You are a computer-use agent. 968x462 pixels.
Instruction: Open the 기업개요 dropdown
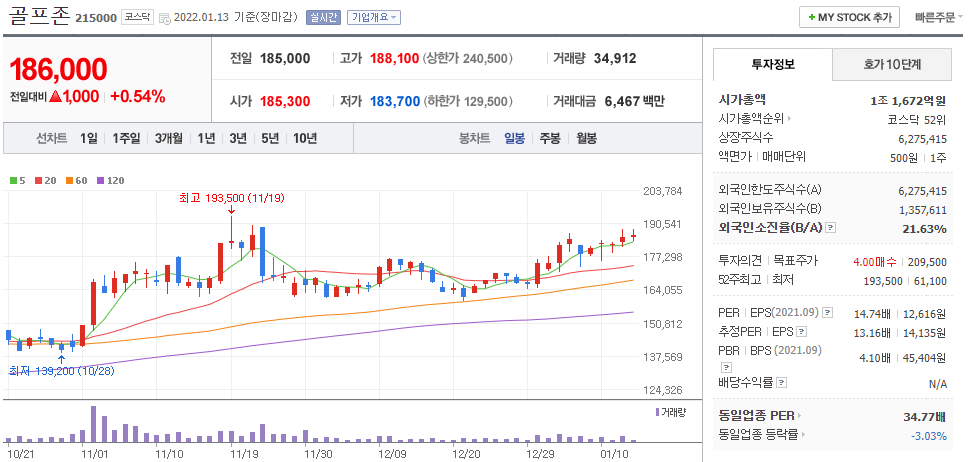[373, 17]
